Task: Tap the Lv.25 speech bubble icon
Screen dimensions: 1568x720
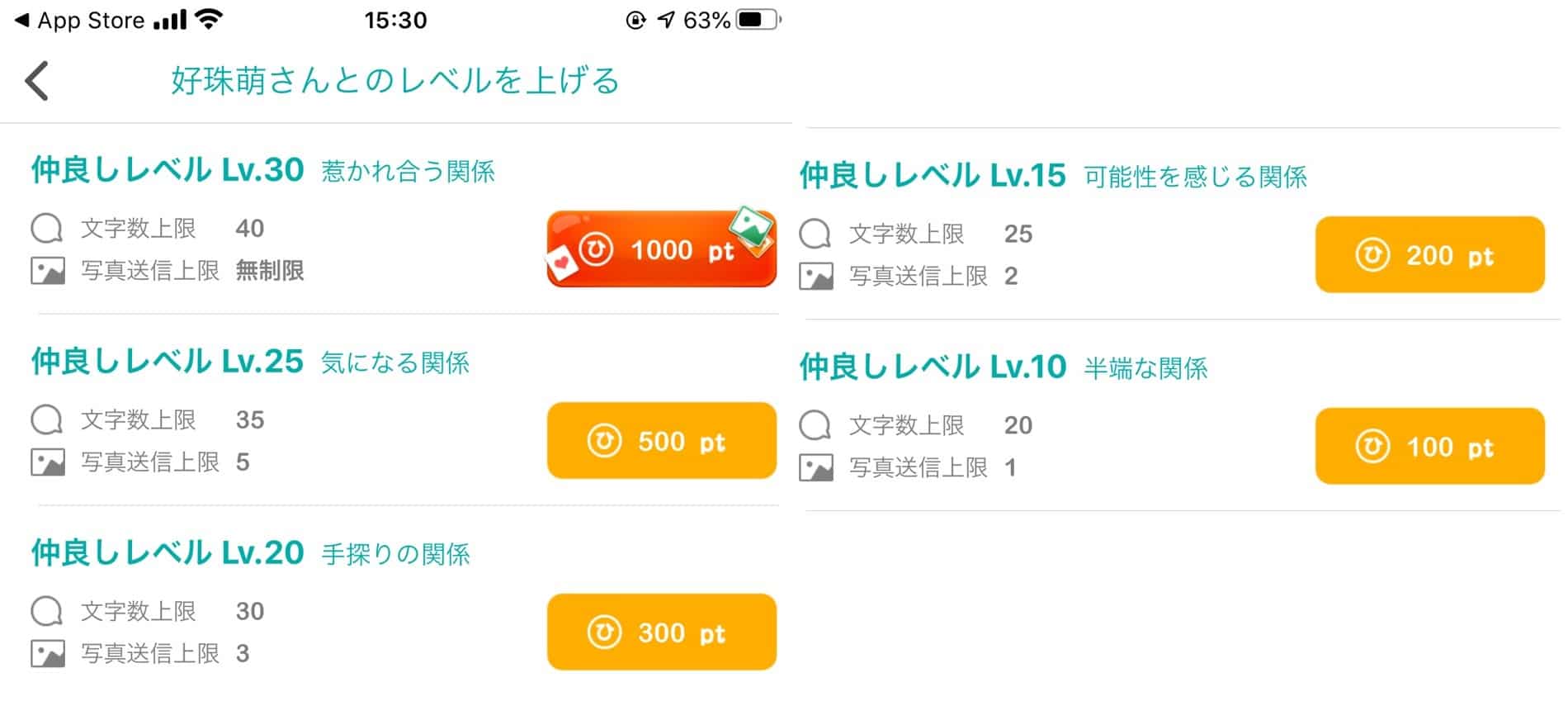Action: coord(46,419)
